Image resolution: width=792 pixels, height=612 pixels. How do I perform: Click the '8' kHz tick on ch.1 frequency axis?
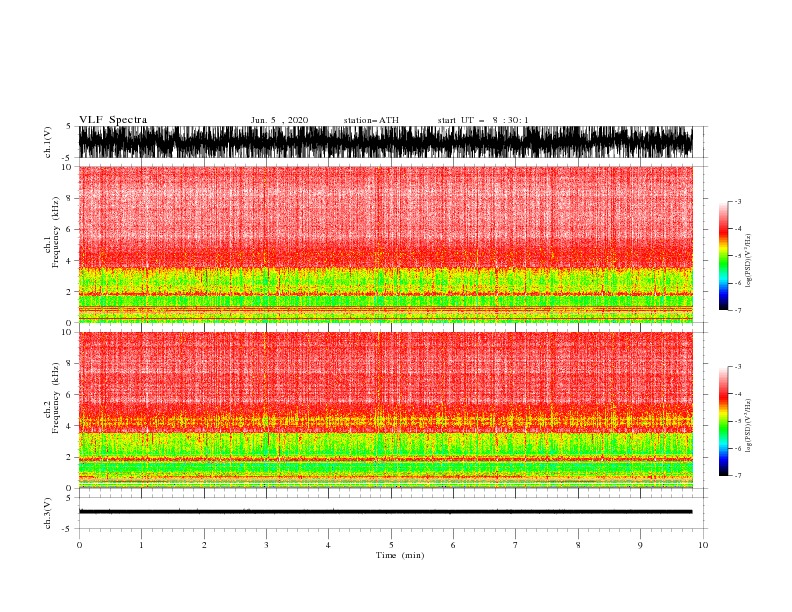click(x=69, y=198)
